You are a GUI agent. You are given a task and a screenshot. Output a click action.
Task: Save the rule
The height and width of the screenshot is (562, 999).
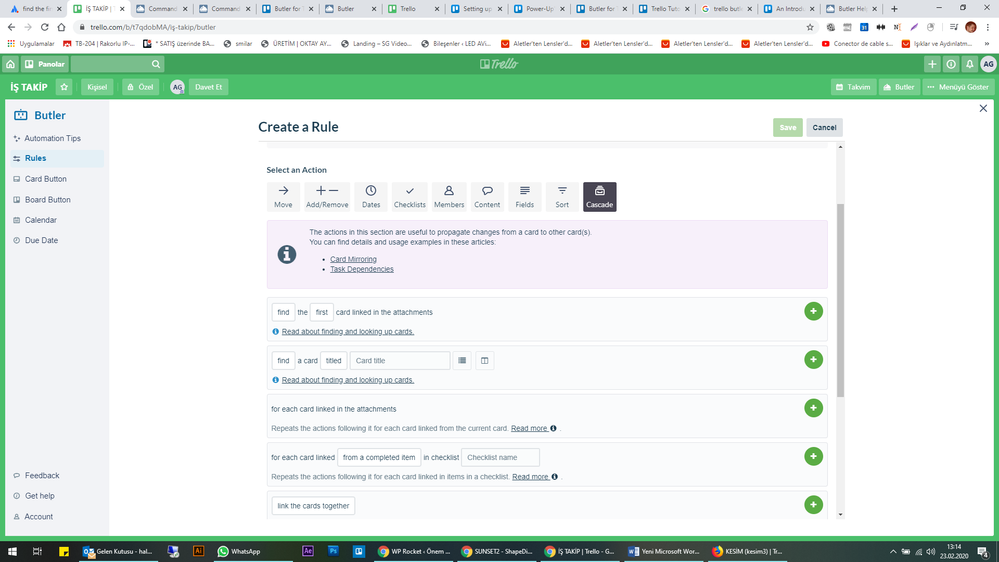(x=787, y=127)
